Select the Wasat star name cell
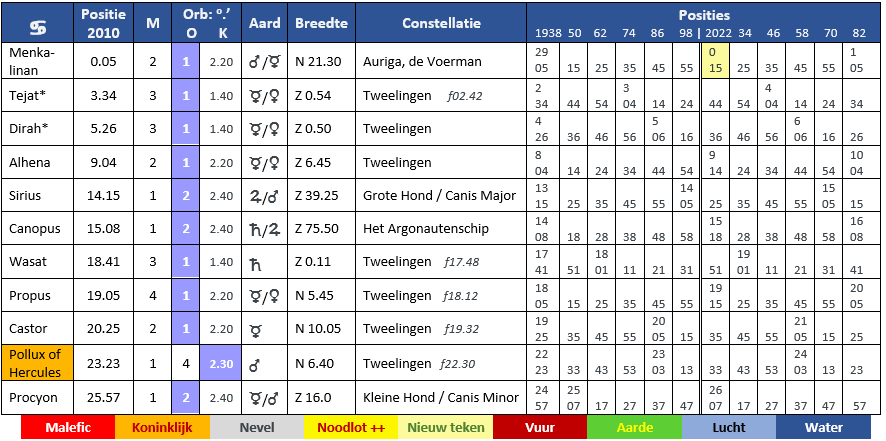 tap(37, 262)
